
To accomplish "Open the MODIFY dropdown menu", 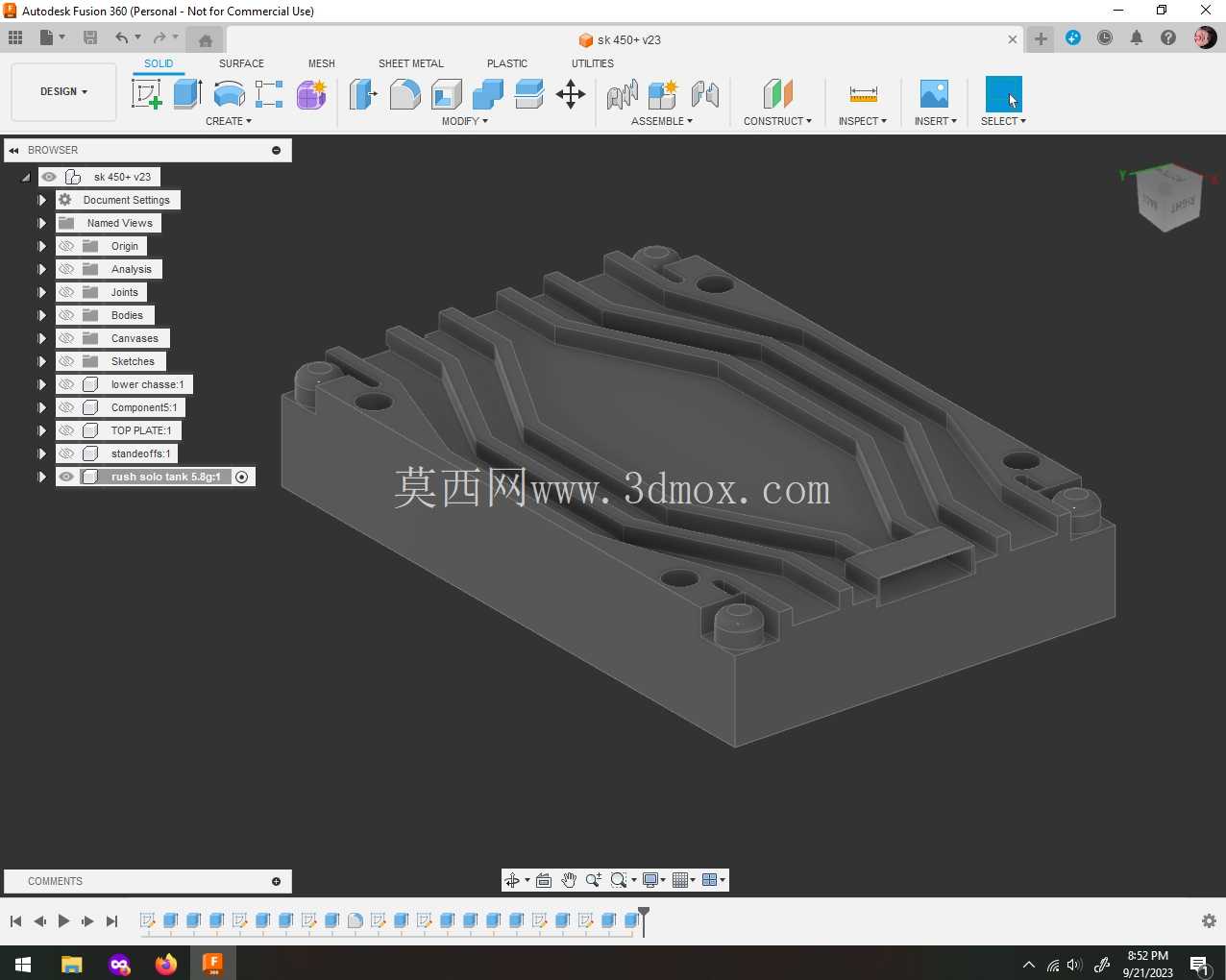I will (465, 121).
